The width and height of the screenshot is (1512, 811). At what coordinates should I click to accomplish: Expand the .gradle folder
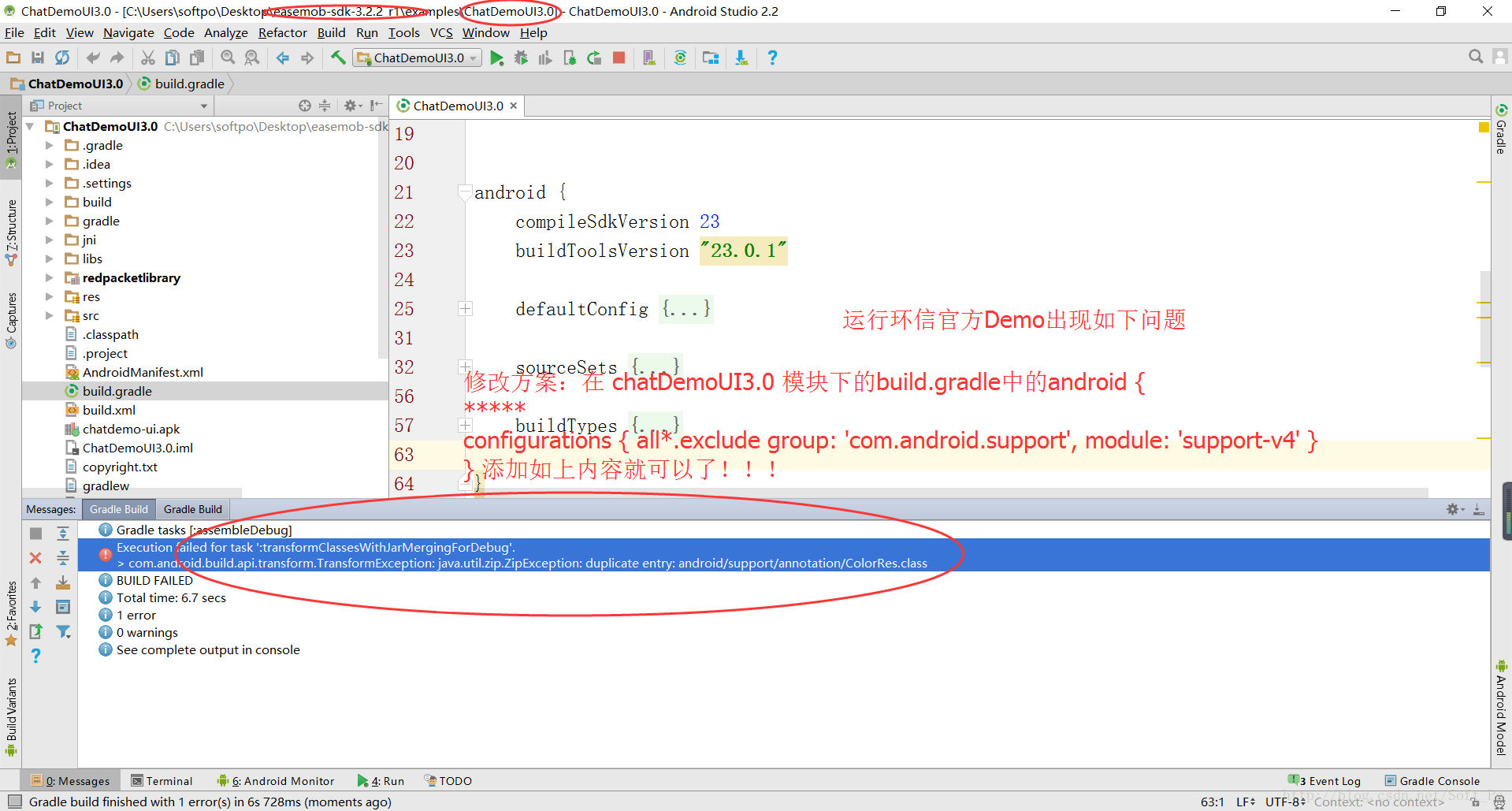click(50, 145)
